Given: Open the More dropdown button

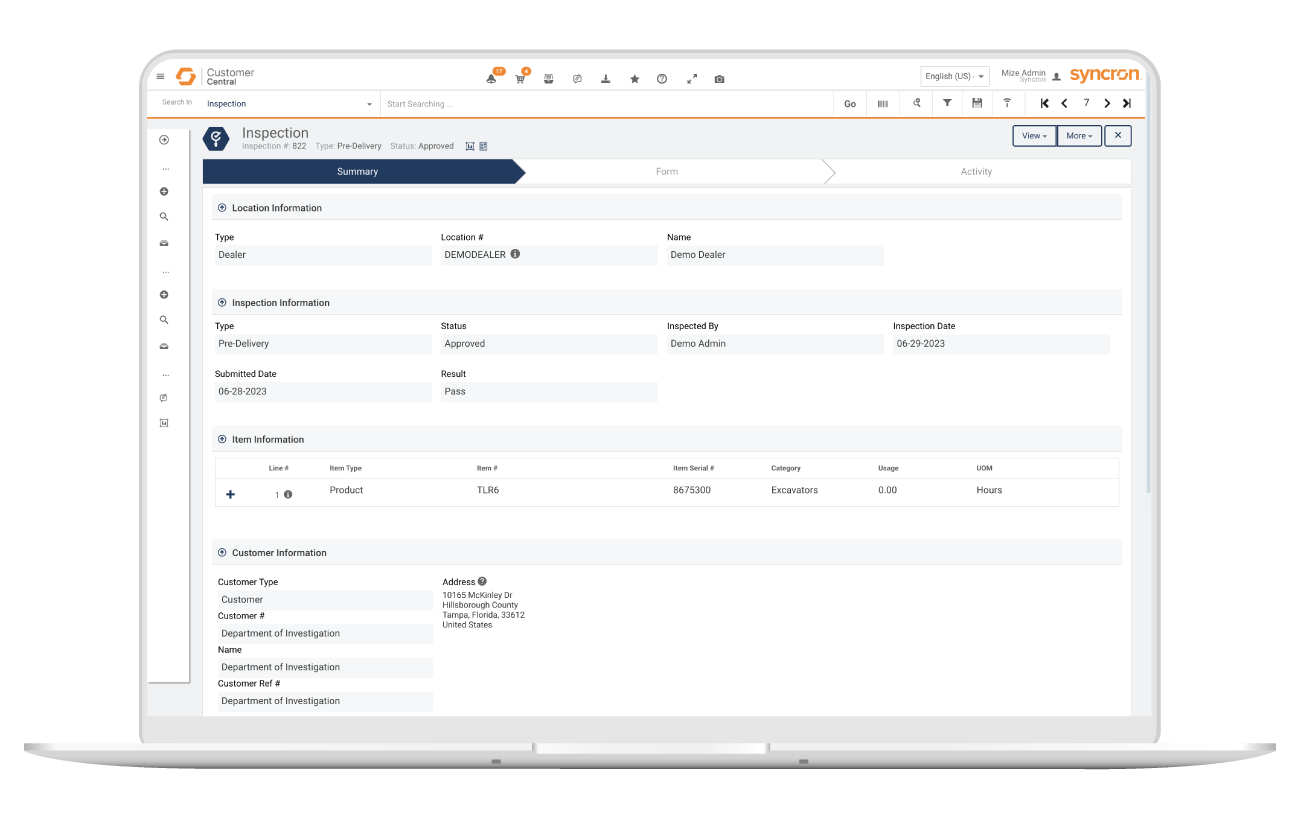Looking at the screenshot, I should [1079, 136].
